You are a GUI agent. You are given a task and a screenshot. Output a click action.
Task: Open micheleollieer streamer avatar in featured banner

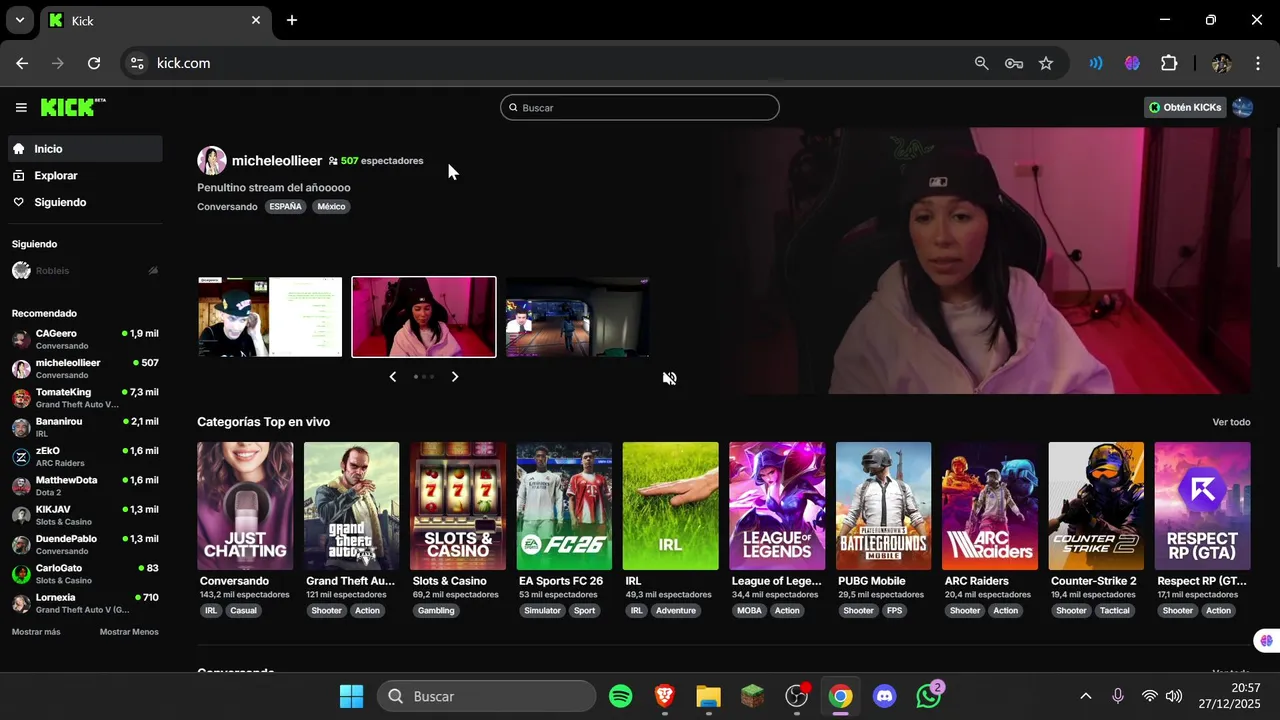tap(211, 160)
